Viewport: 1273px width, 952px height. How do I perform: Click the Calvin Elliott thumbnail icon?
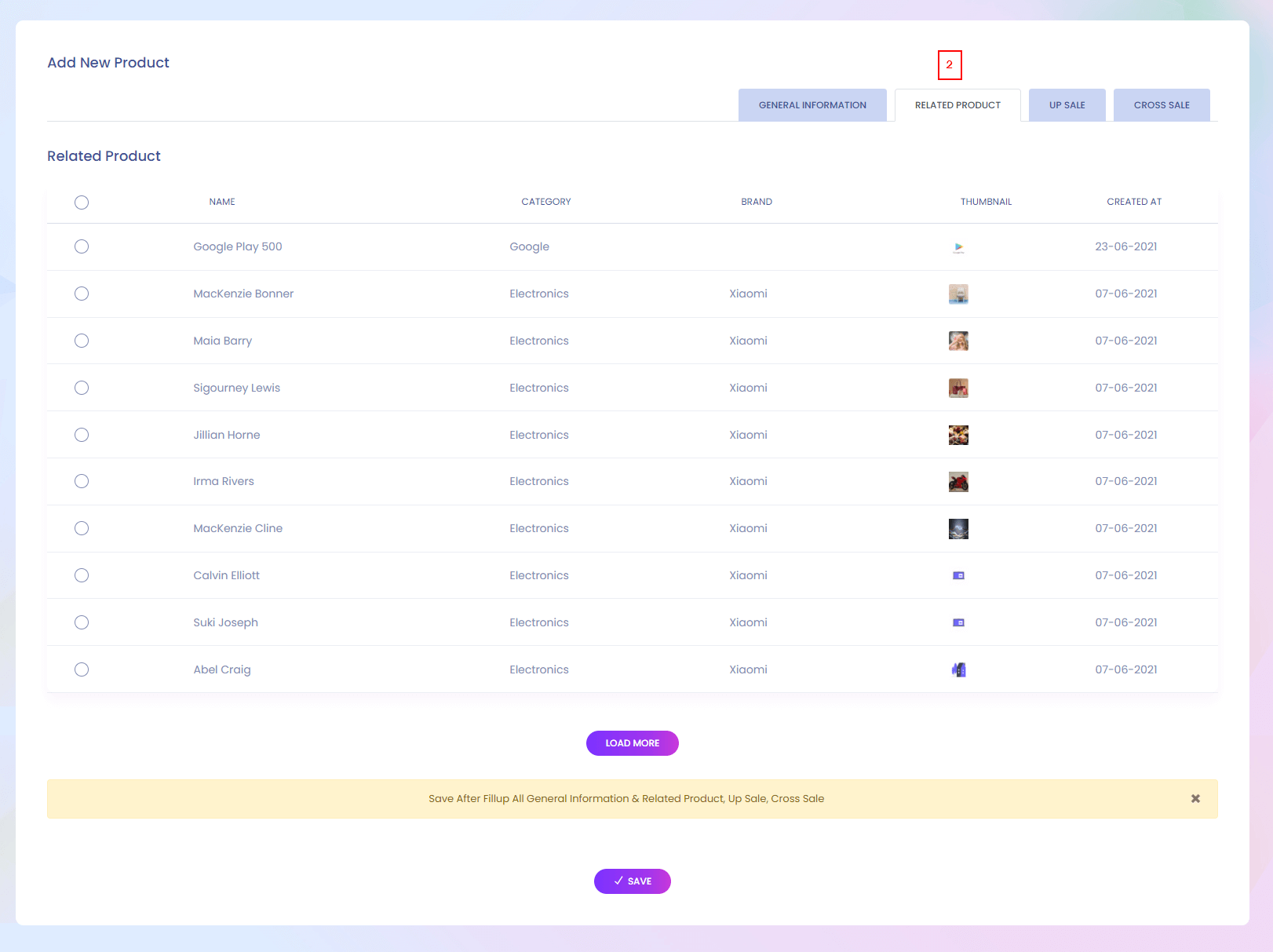[x=958, y=576]
